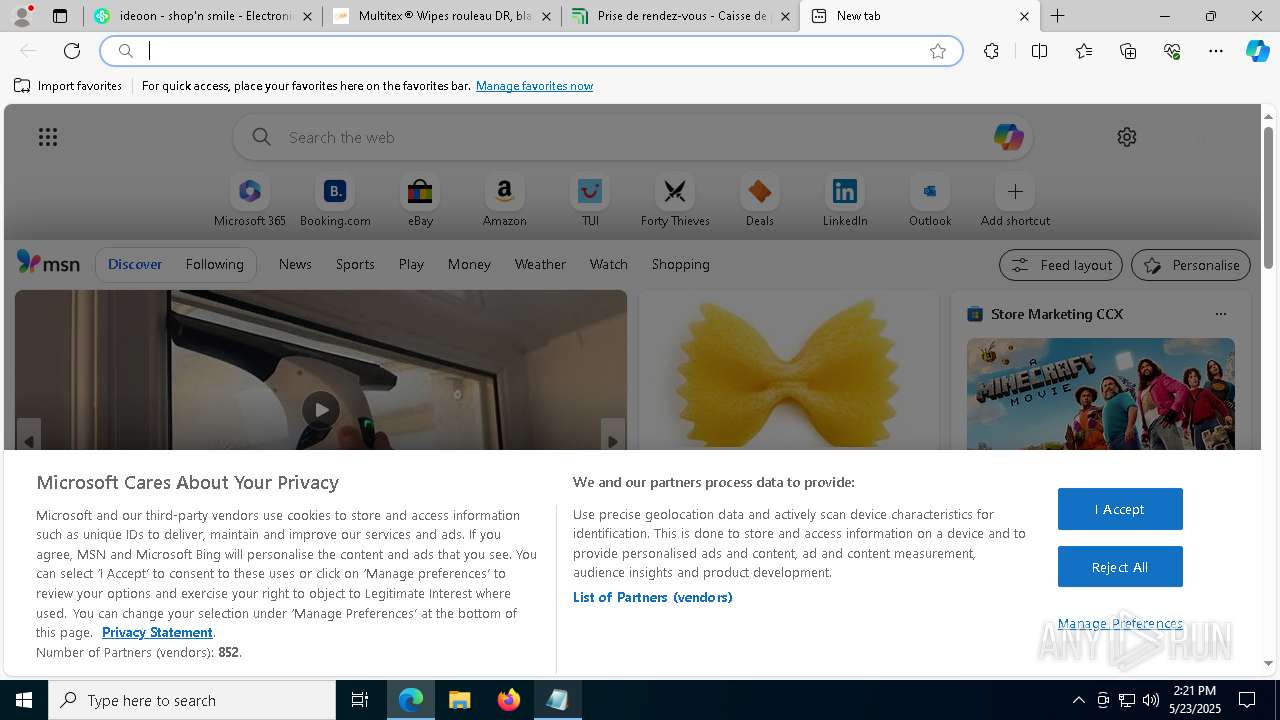Click Manage favorites now link
The height and width of the screenshot is (720, 1280).
(534, 86)
